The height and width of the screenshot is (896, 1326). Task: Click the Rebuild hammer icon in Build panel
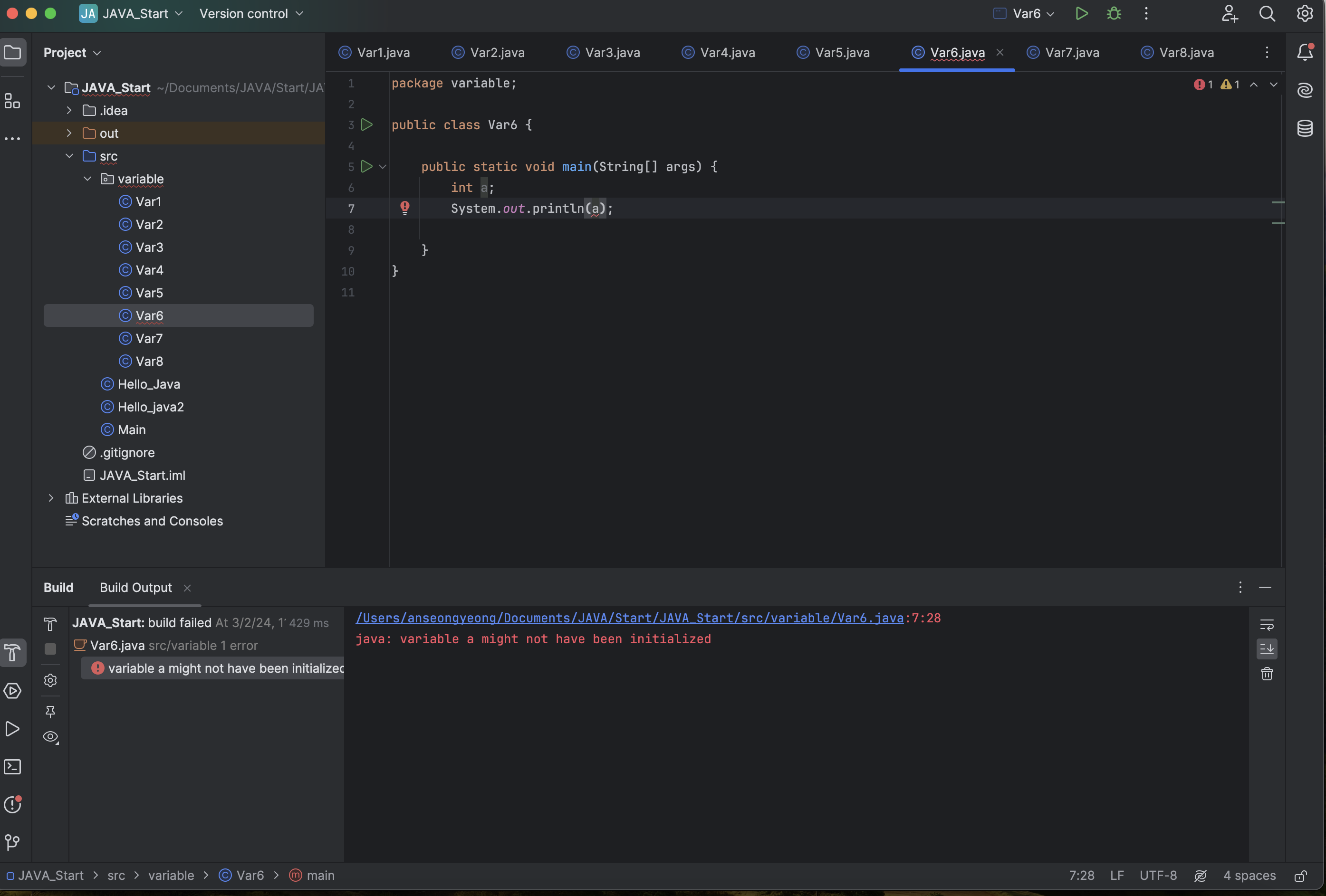tap(50, 624)
